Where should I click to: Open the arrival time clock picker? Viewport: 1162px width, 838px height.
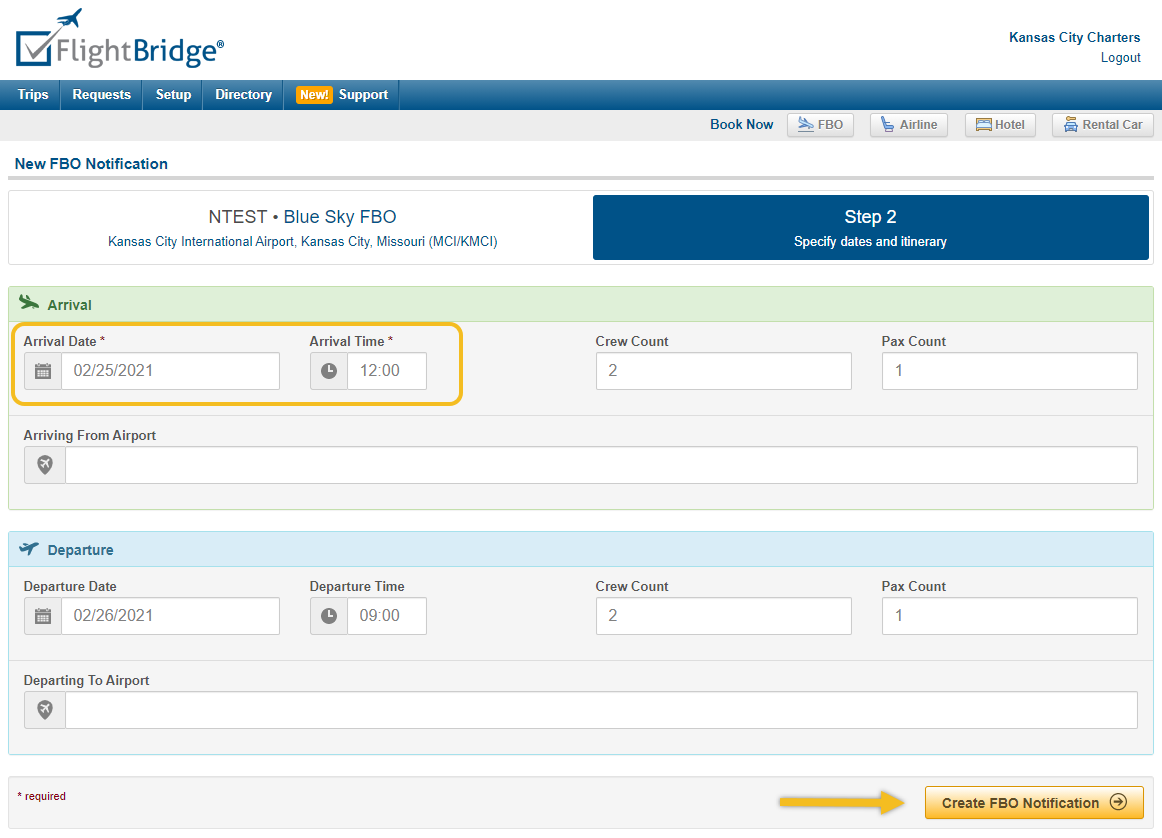tap(328, 371)
